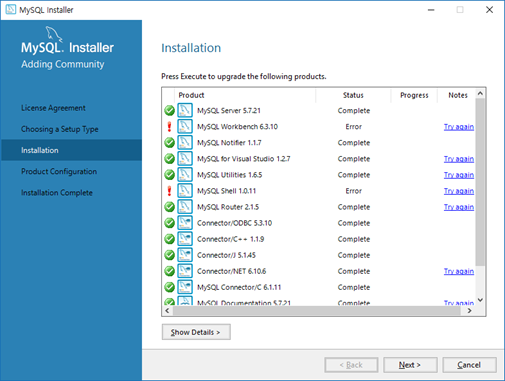Go to Choosing a Setup Type step
The image size is (505, 381).
60,129
